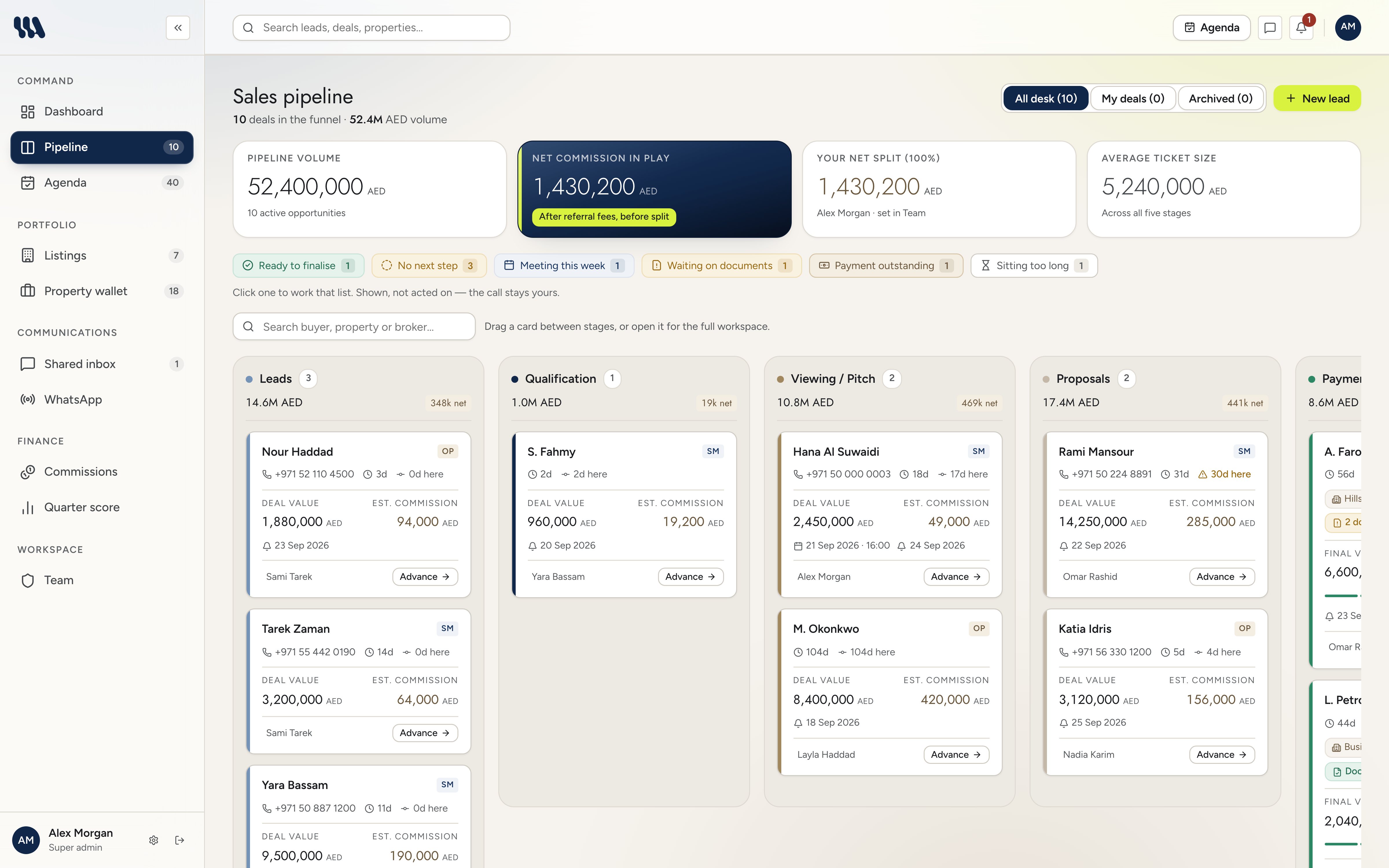The width and height of the screenshot is (1389, 868).
Task: Open the chat messages icon in the header
Action: 1269,27
